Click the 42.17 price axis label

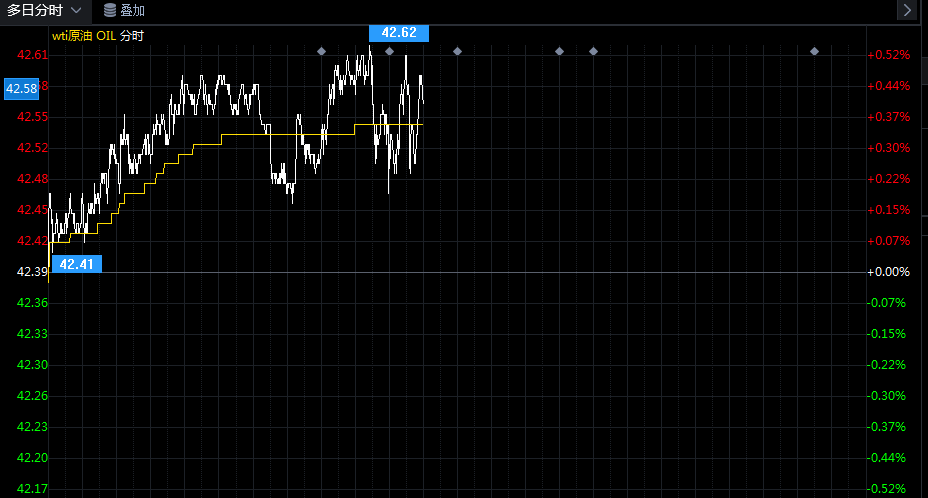(33, 489)
